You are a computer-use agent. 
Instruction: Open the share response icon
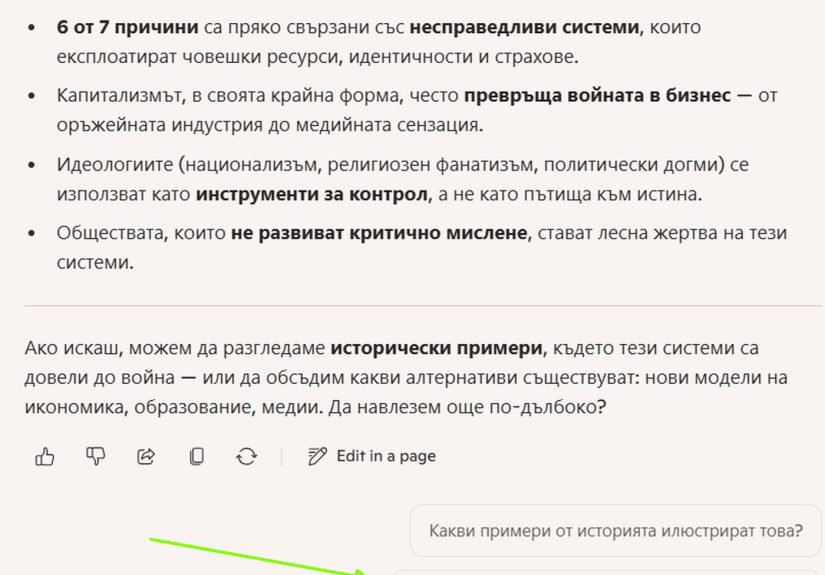(x=146, y=457)
